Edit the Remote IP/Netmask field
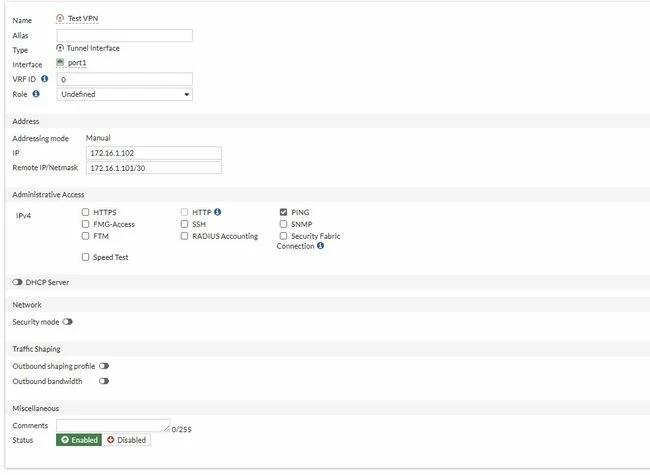 [x=153, y=168]
